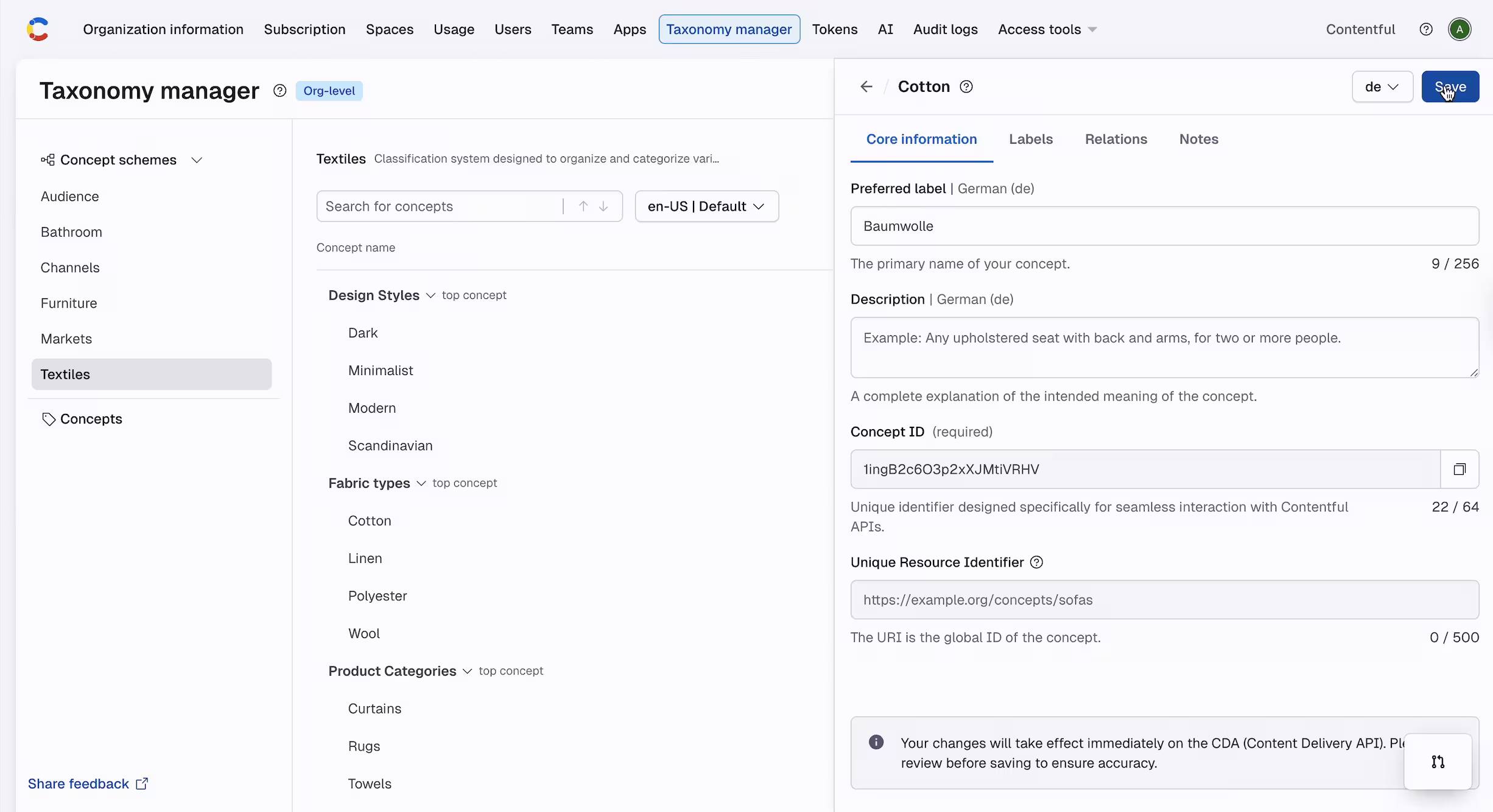Open the Audit logs menu item
The width and height of the screenshot is (1493, 812).
pyautogui.click(x=945, y=29)
